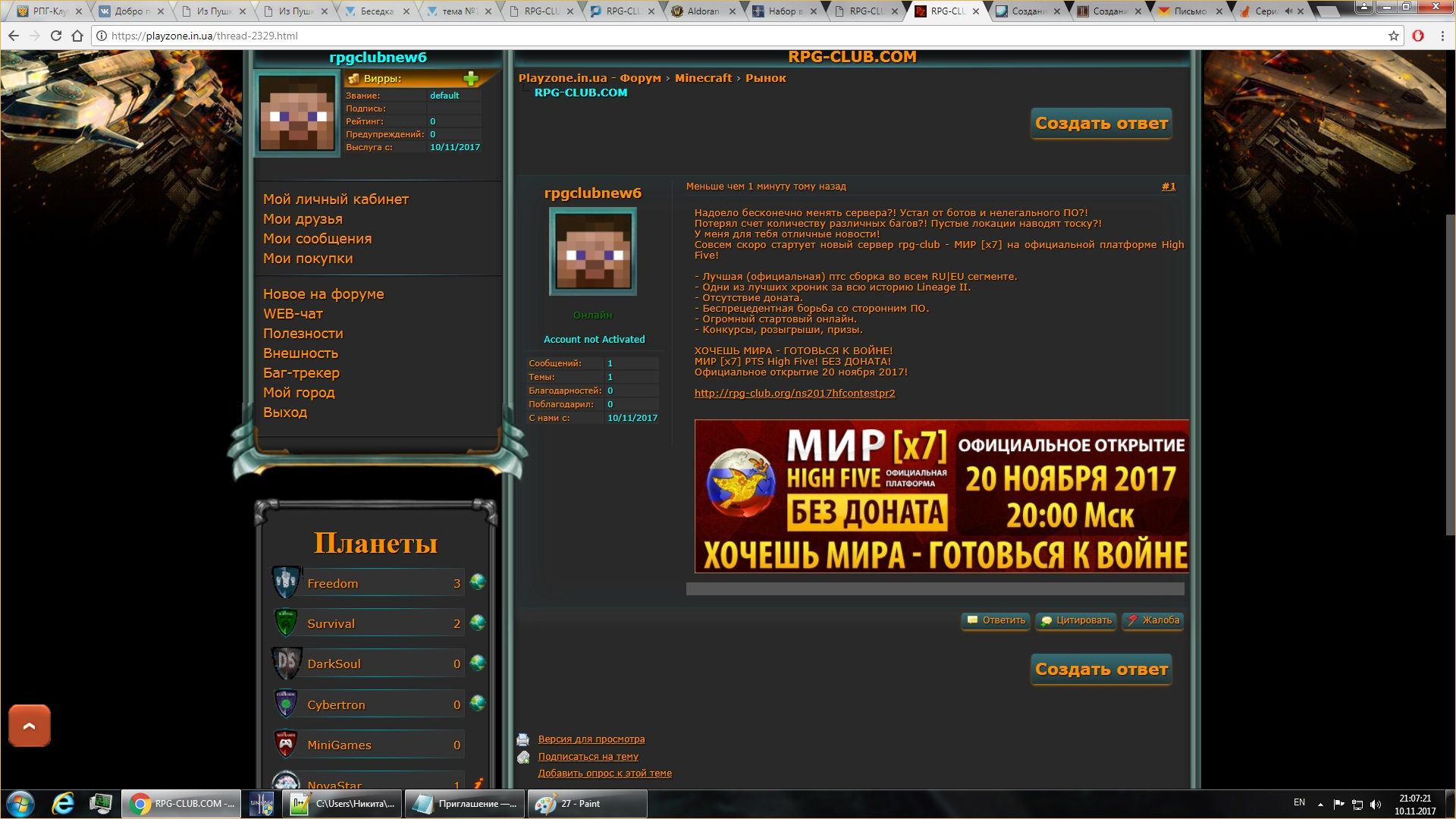
Task: Click the orange scroll-to-top arrow button
Action: (30, 726)
